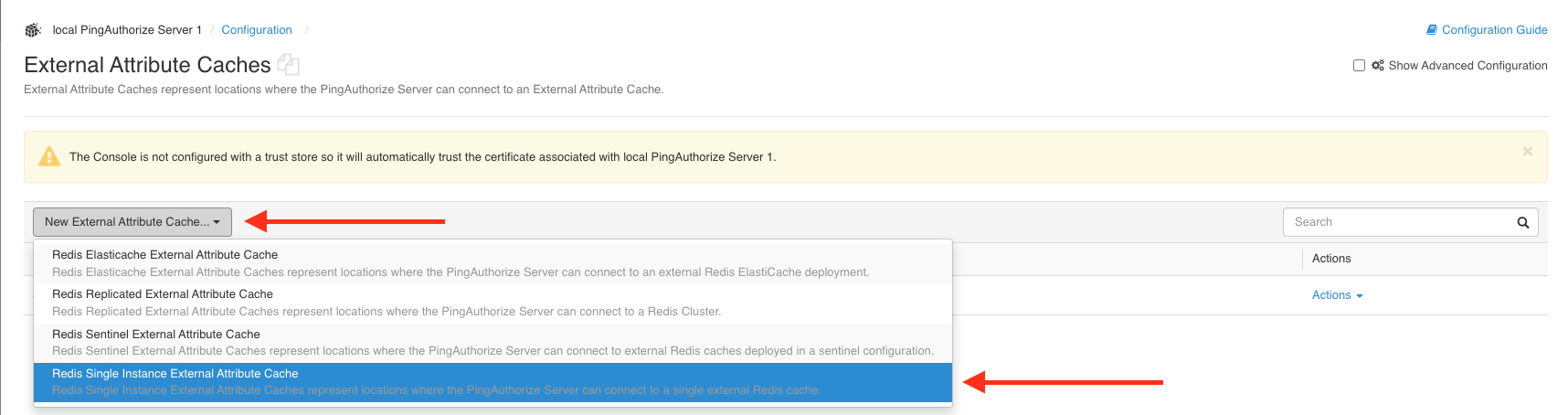Click the yellow warning triangle icon
1568x415 pixels.
[x=48, y=157]
